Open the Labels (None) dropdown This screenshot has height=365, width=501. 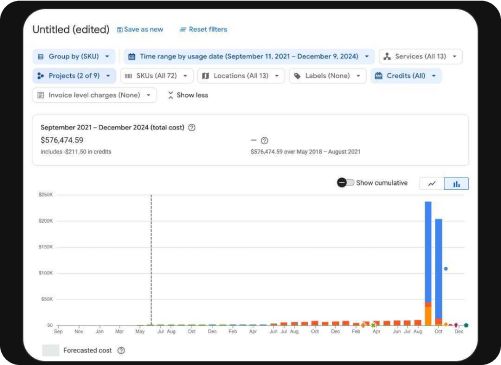click(x=328, y=76)
